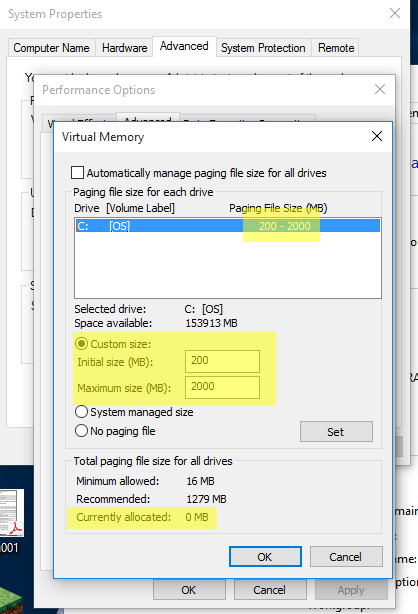
Task: Cancel the Virtual Memory dialog
Action: pos(346,556)
